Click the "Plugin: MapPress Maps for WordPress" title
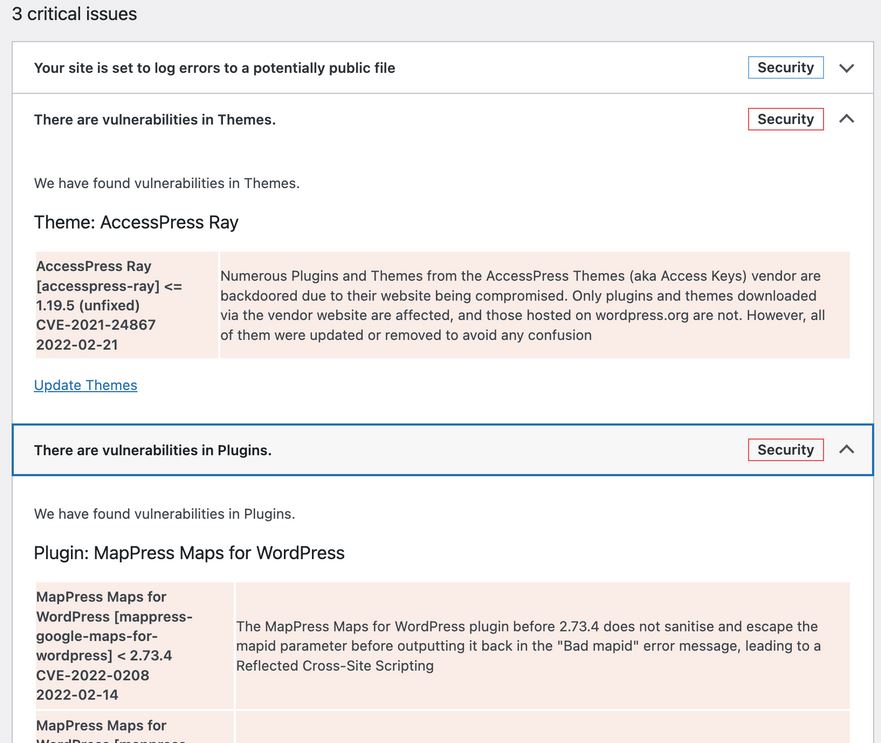881x743 pixels. pos(189,553)
